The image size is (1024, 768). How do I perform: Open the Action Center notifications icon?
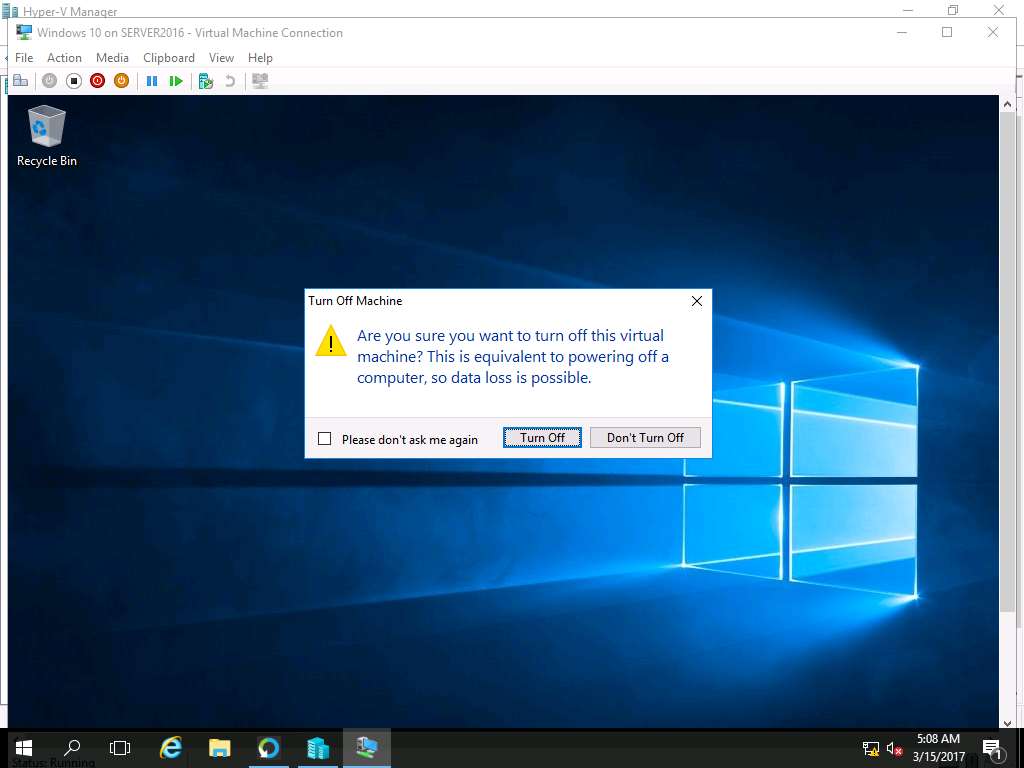992,749
